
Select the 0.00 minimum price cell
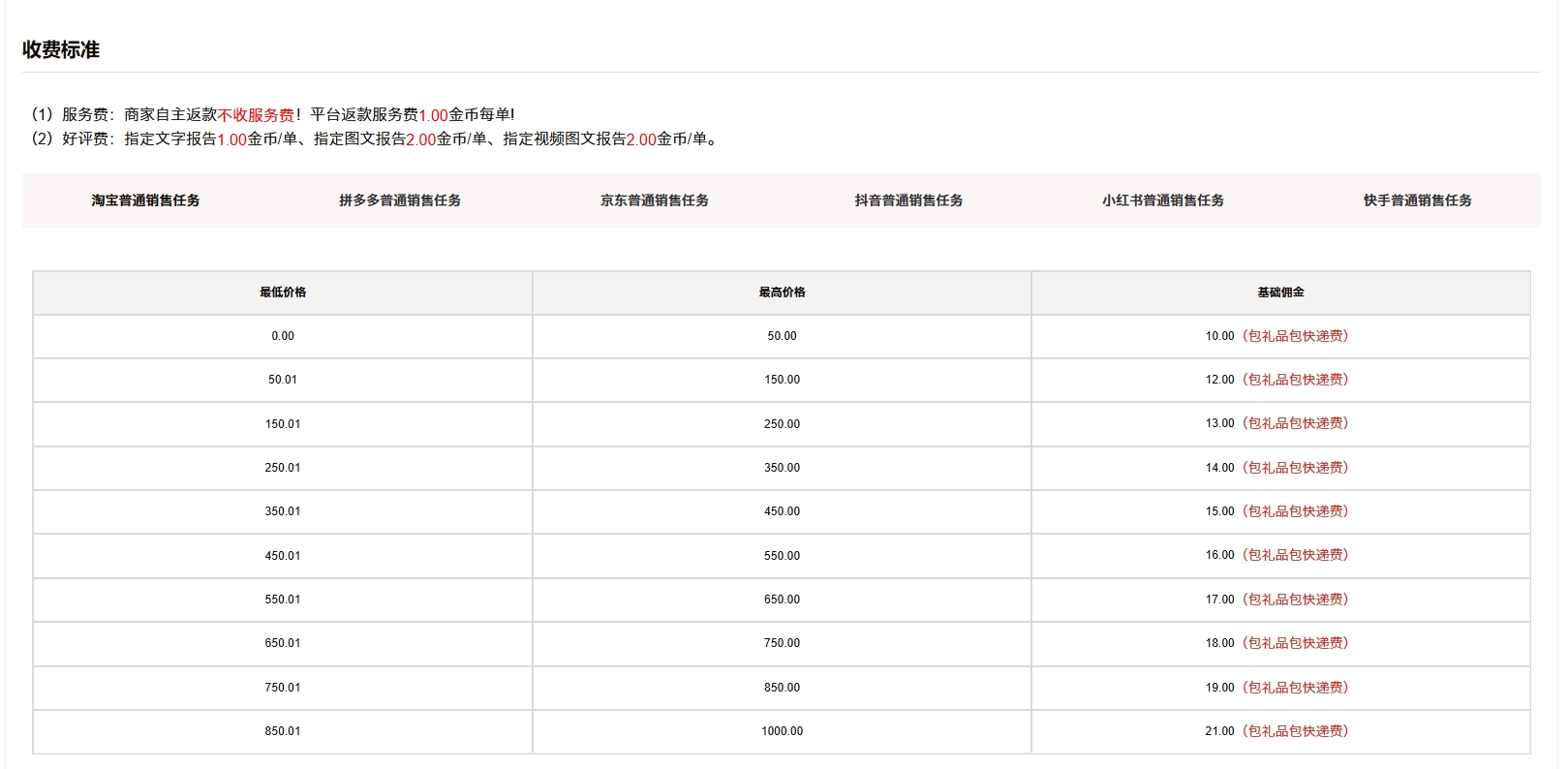point(283,336)
